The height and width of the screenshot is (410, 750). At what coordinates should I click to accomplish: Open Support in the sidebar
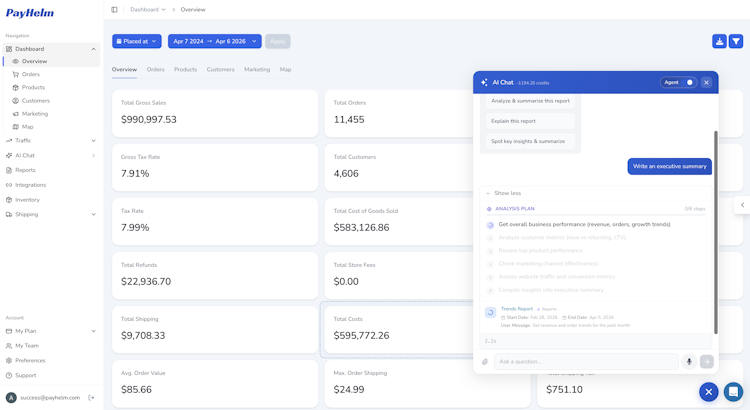(x=25, y=375)
